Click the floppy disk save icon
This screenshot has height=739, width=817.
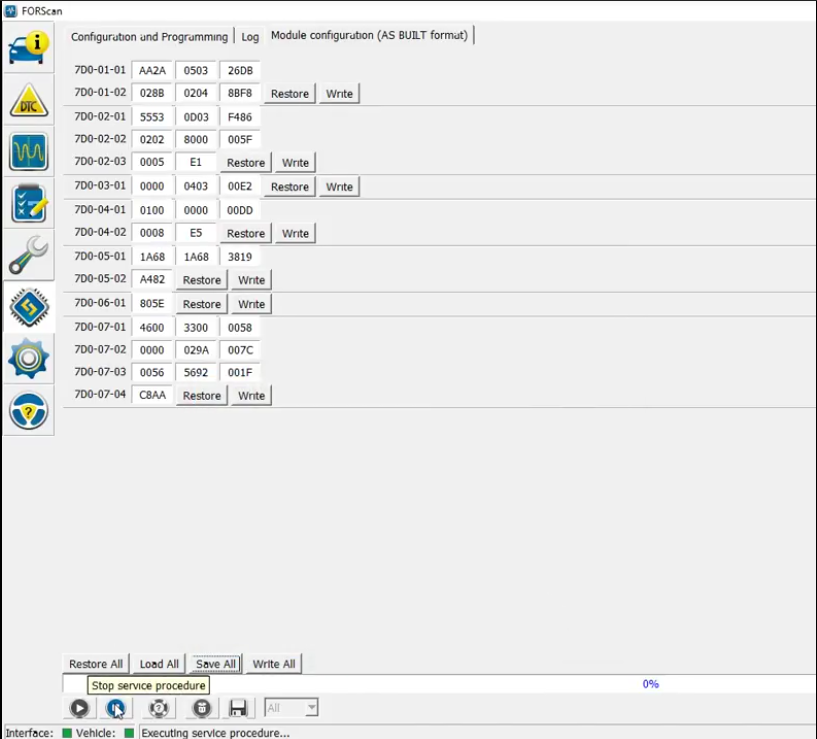(x=237, y=708)
